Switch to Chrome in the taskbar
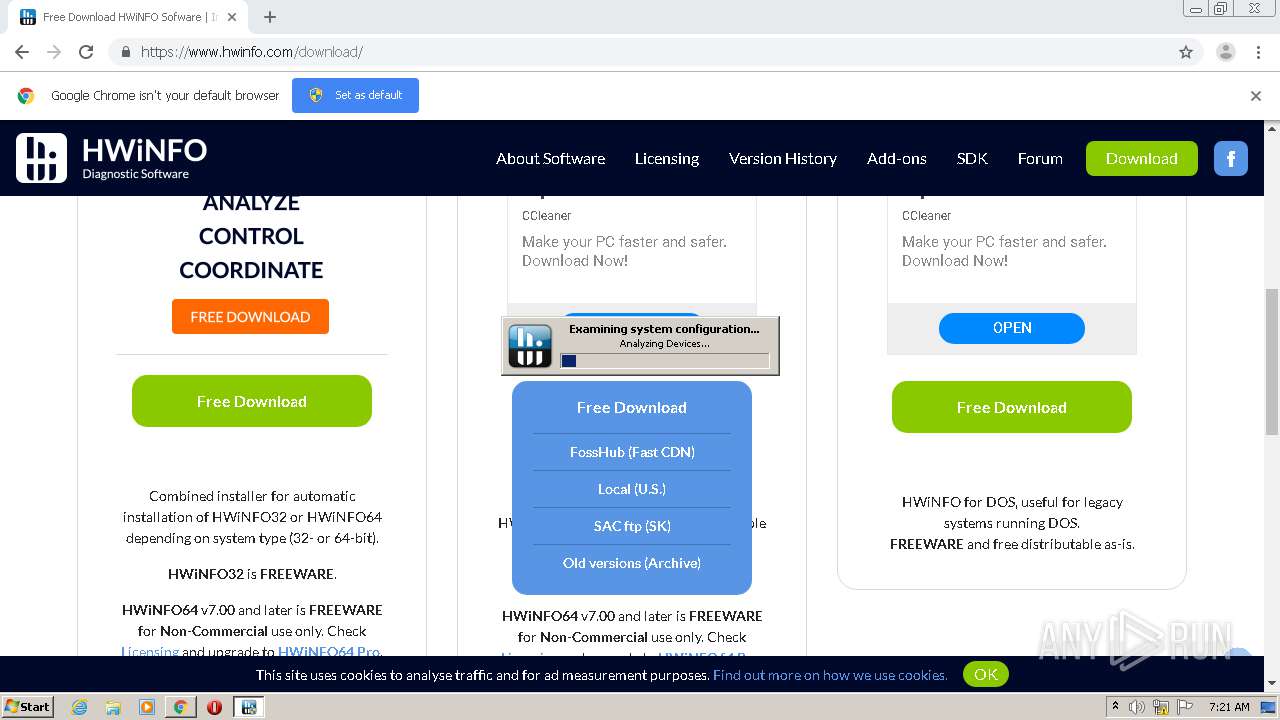This screenshot has height=720, width=1280. pyautogui.click(x=180, y=707)
